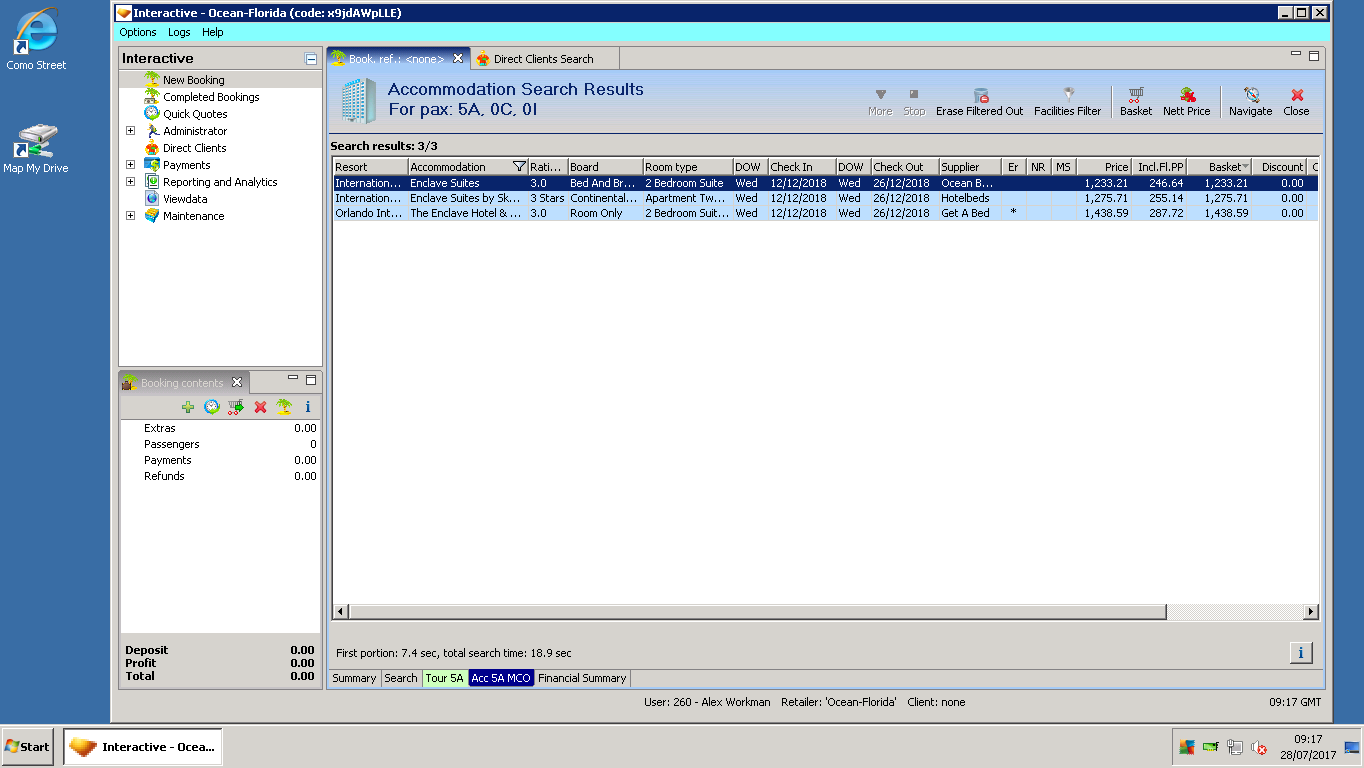
Task: Click the right arrow of the results scrollbar
Action: click(1312, 611)
